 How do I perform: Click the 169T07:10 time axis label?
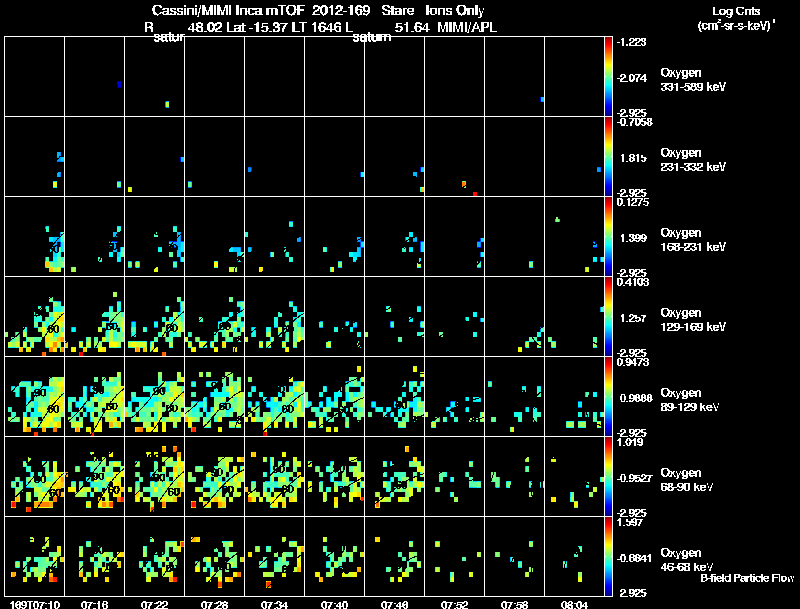click(35, 605)
